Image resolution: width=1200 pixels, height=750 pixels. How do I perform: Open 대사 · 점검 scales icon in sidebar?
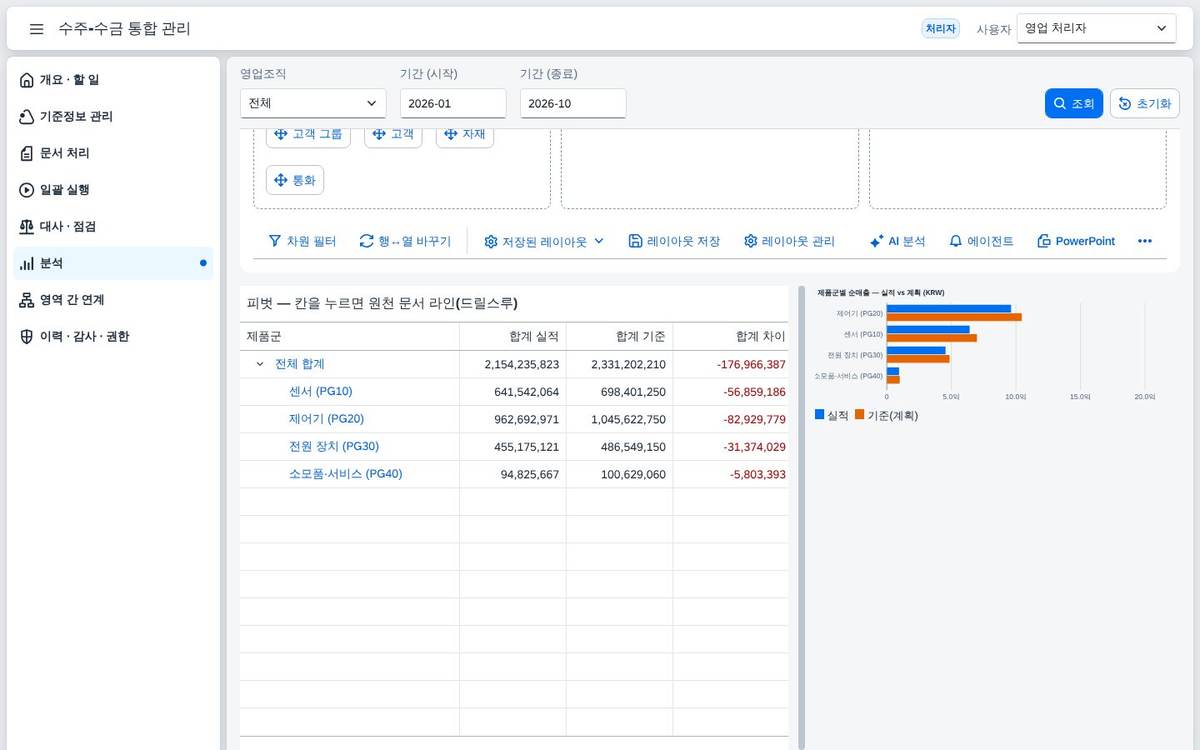27,227
